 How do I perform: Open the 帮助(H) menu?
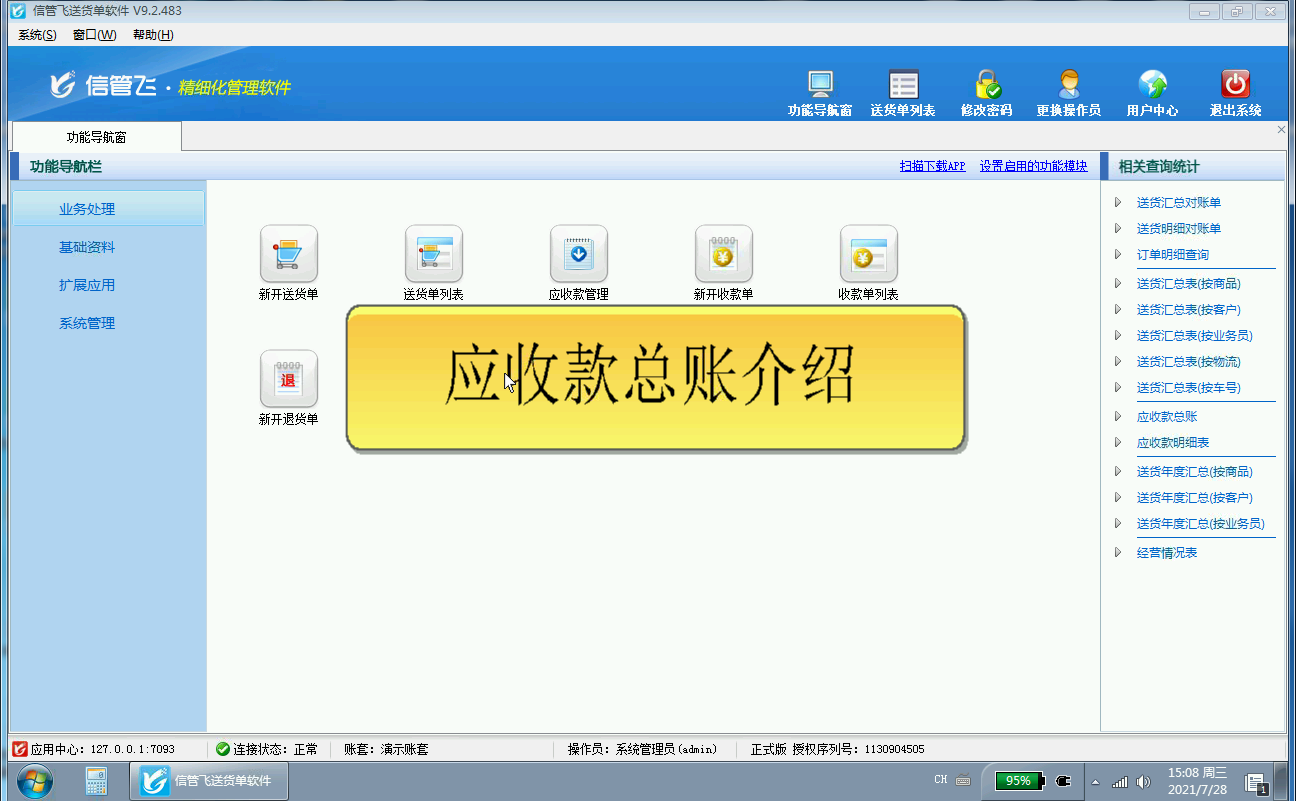(x=152, y=35)
